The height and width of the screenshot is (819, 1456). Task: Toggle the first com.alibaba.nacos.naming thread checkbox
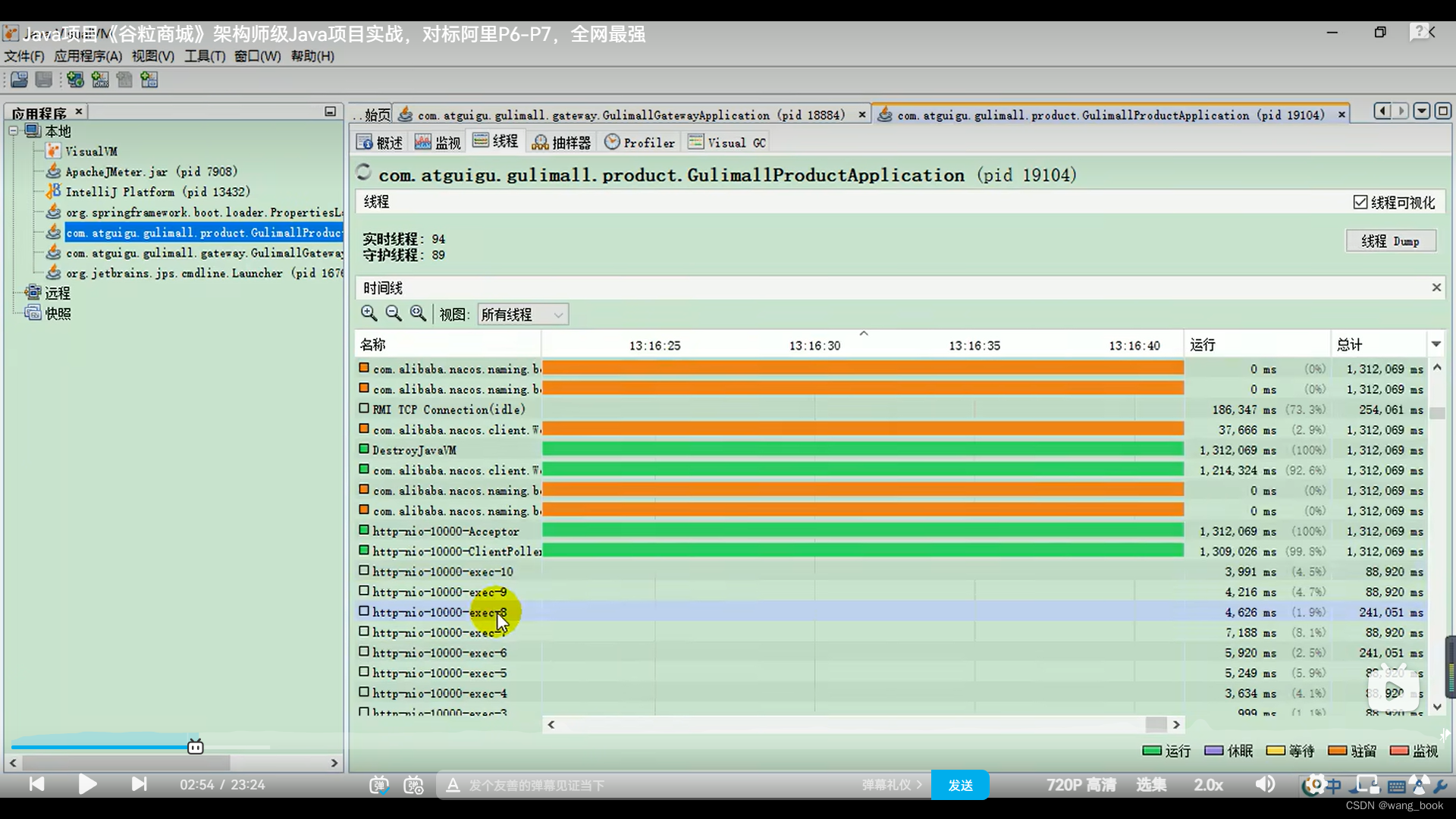pyautogui.click(x=364, y=368)
